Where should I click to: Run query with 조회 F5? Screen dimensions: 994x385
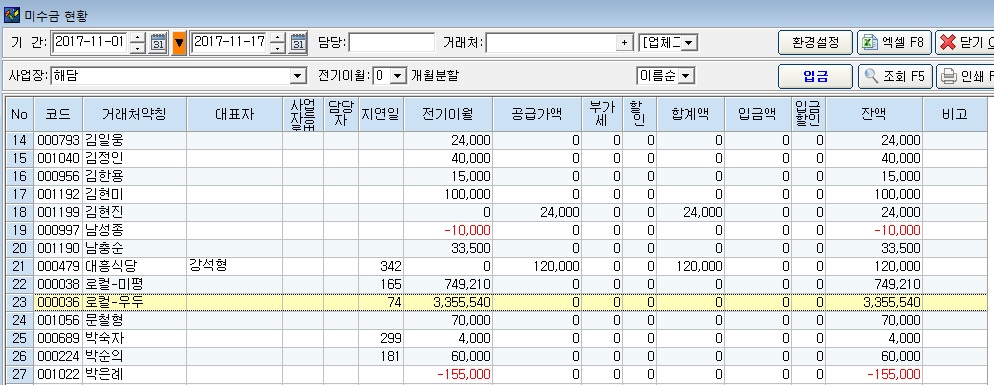894,76
